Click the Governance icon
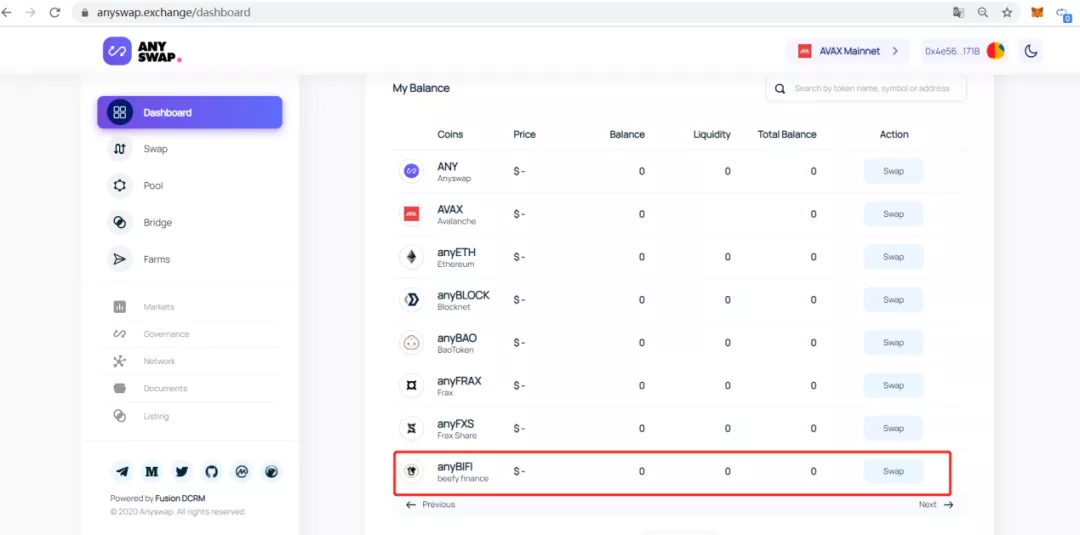 pyautogui.click(x=120, y=334)
